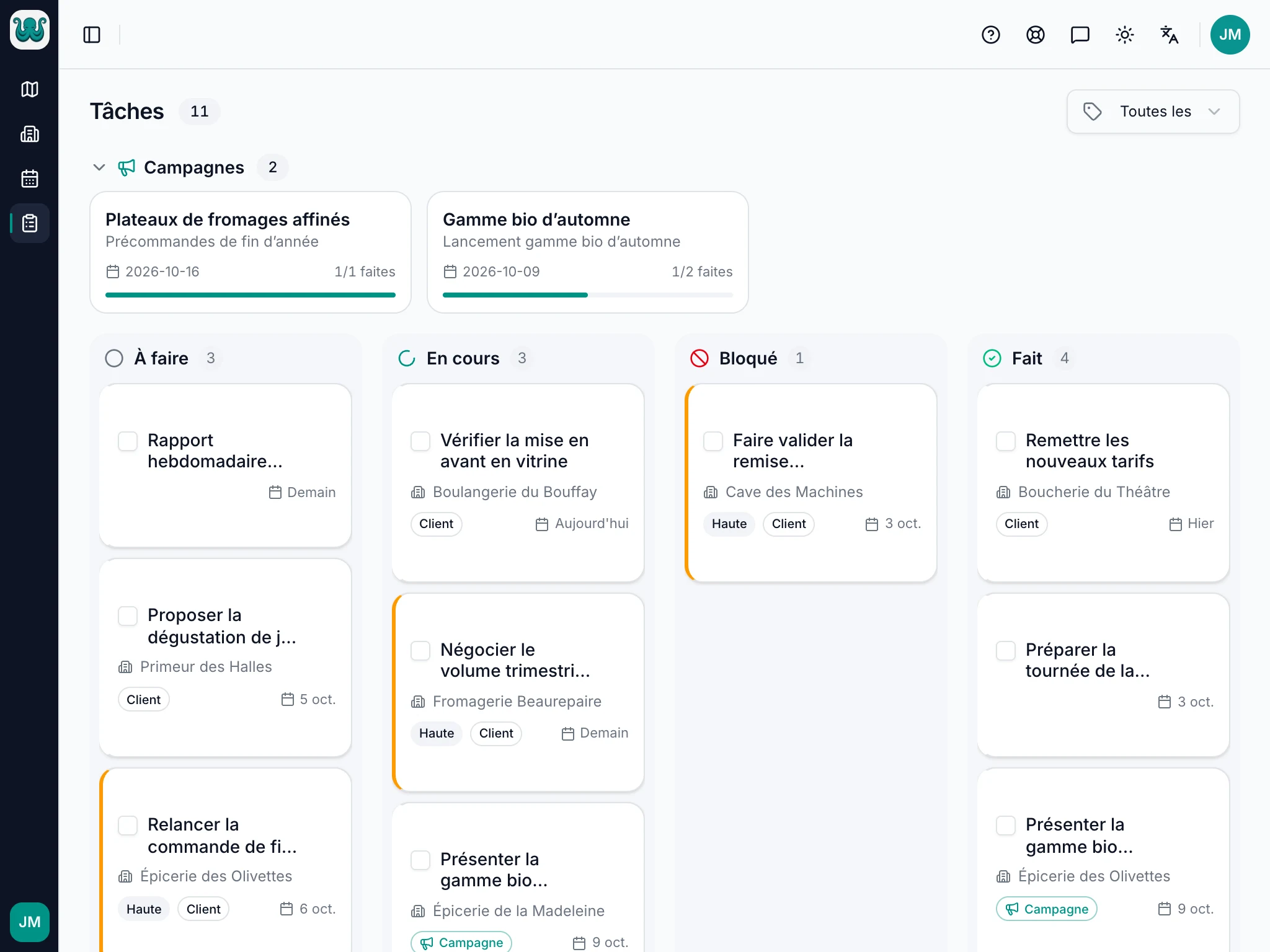Click the lifebuoy support icon
The image size is (1270, 952).
[x=1036, y=35]
